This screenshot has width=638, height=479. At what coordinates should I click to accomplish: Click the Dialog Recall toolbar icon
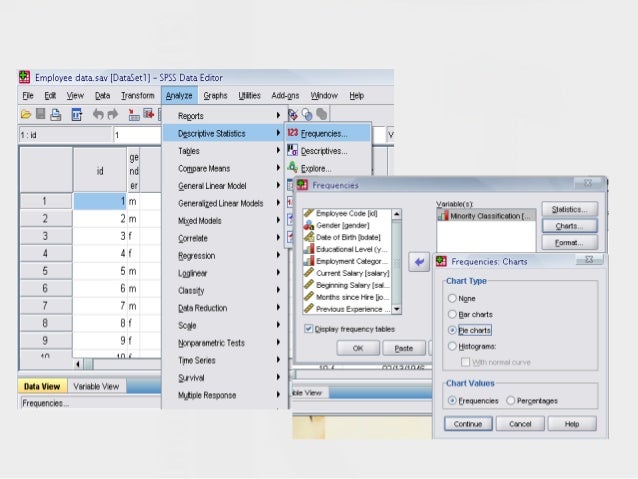click(x=76, y=115)
